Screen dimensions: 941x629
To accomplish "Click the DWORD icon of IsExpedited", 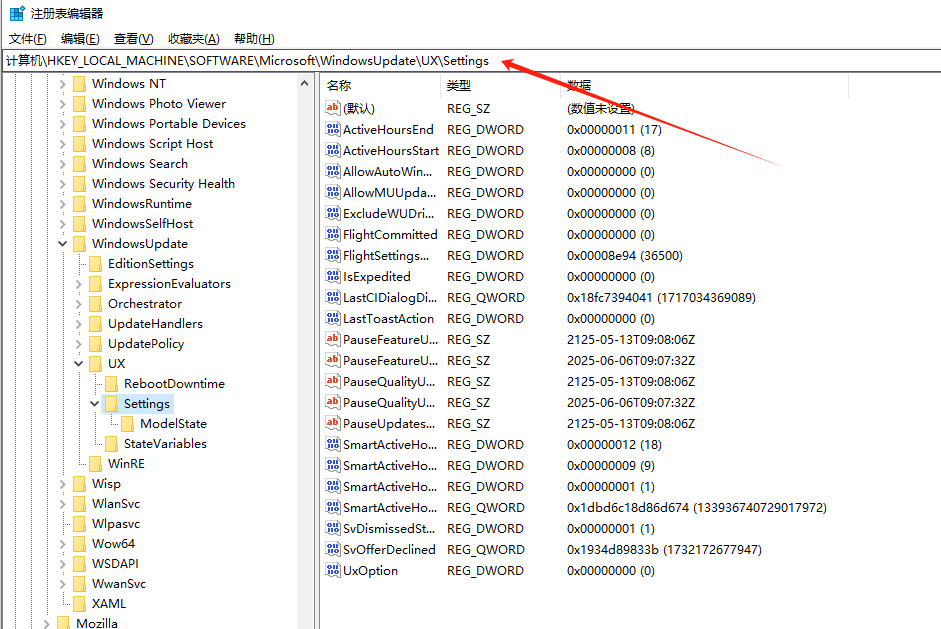I will pos(332,276).
